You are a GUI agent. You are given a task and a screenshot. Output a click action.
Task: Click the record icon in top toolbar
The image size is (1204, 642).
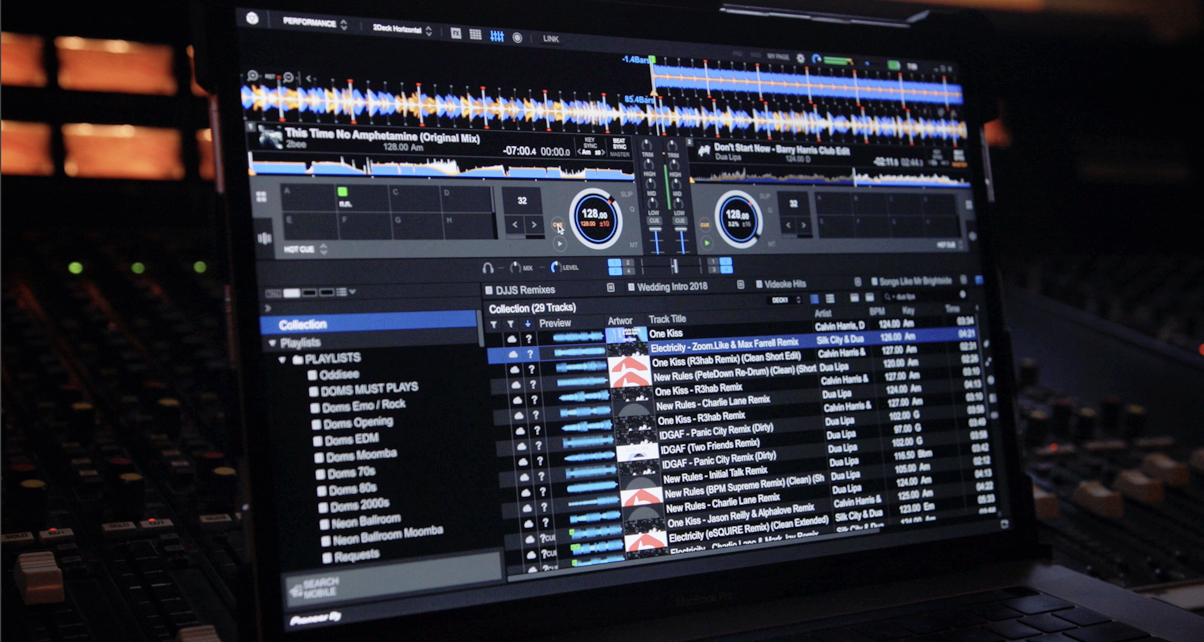pos(517,37)
